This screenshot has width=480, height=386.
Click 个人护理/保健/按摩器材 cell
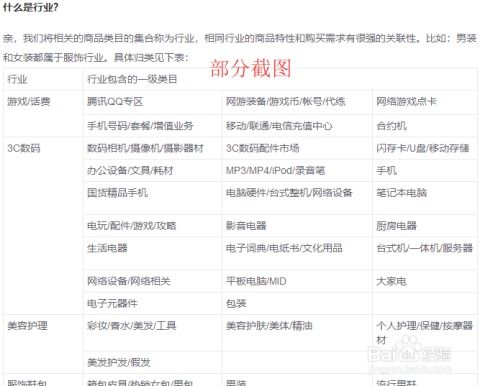pos(425,332)
